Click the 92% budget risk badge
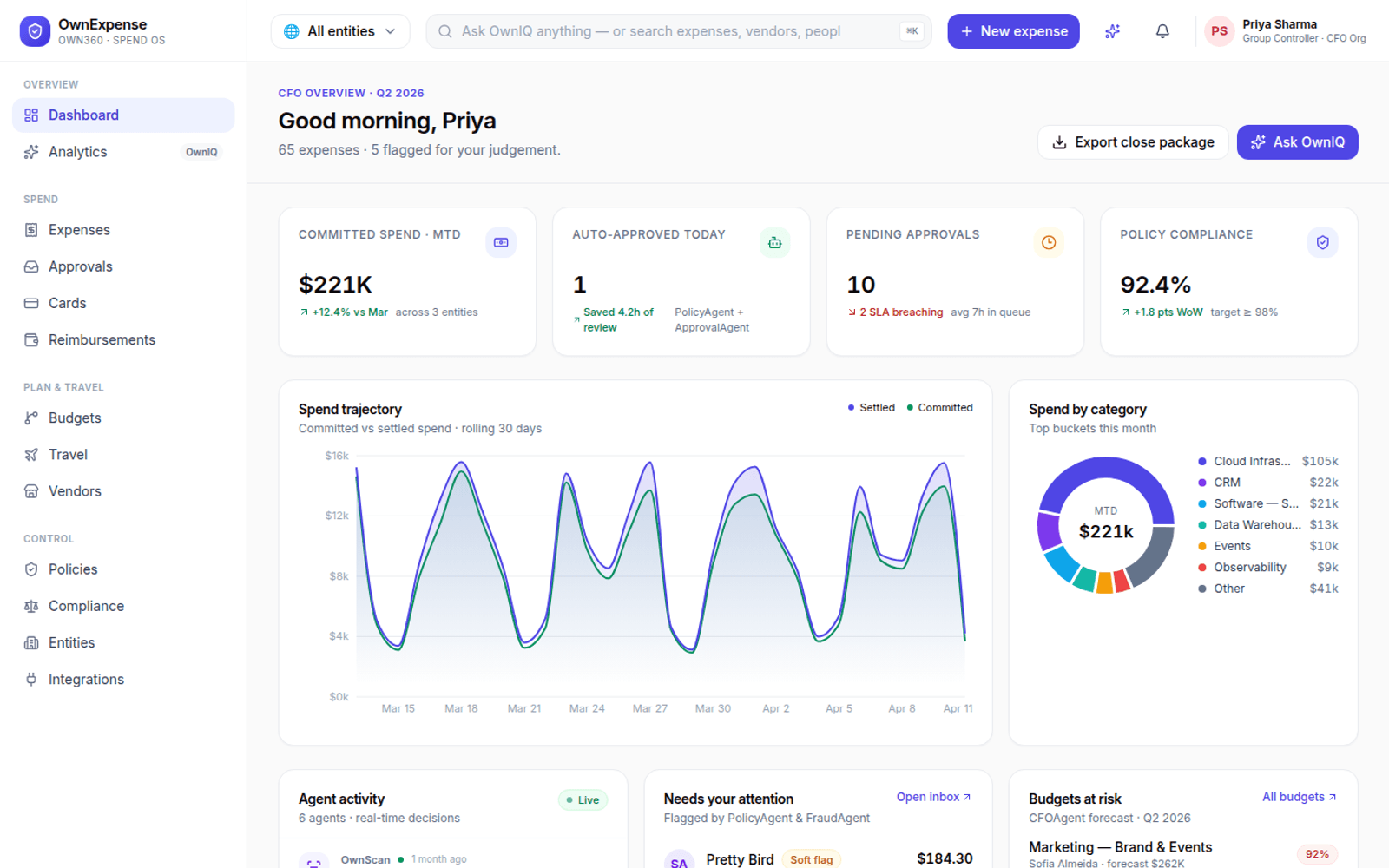This screenshot has width=1389, height=868. (x=1317, y=854)
